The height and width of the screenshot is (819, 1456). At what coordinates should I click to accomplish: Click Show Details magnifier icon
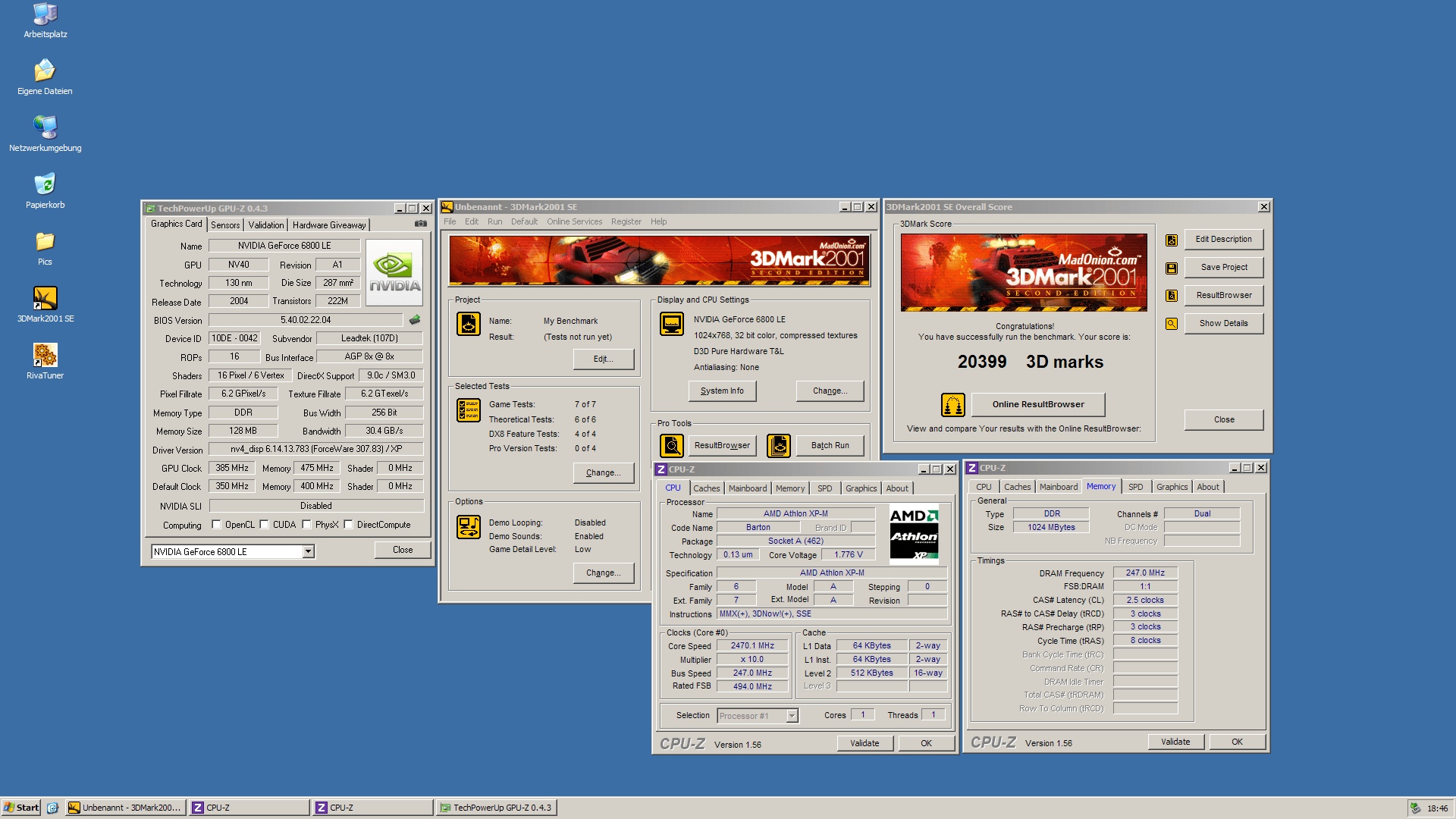click(x=1172, y=324)
